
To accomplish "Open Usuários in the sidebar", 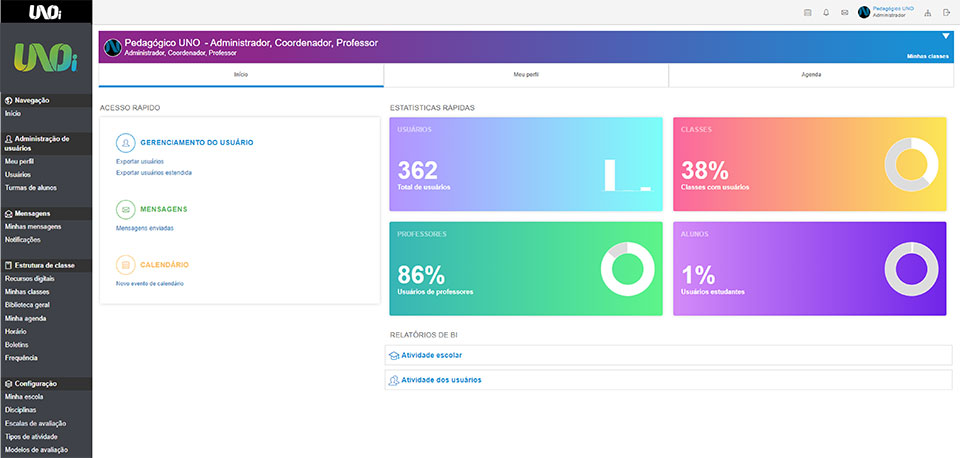I will click(x=18, y=175).
